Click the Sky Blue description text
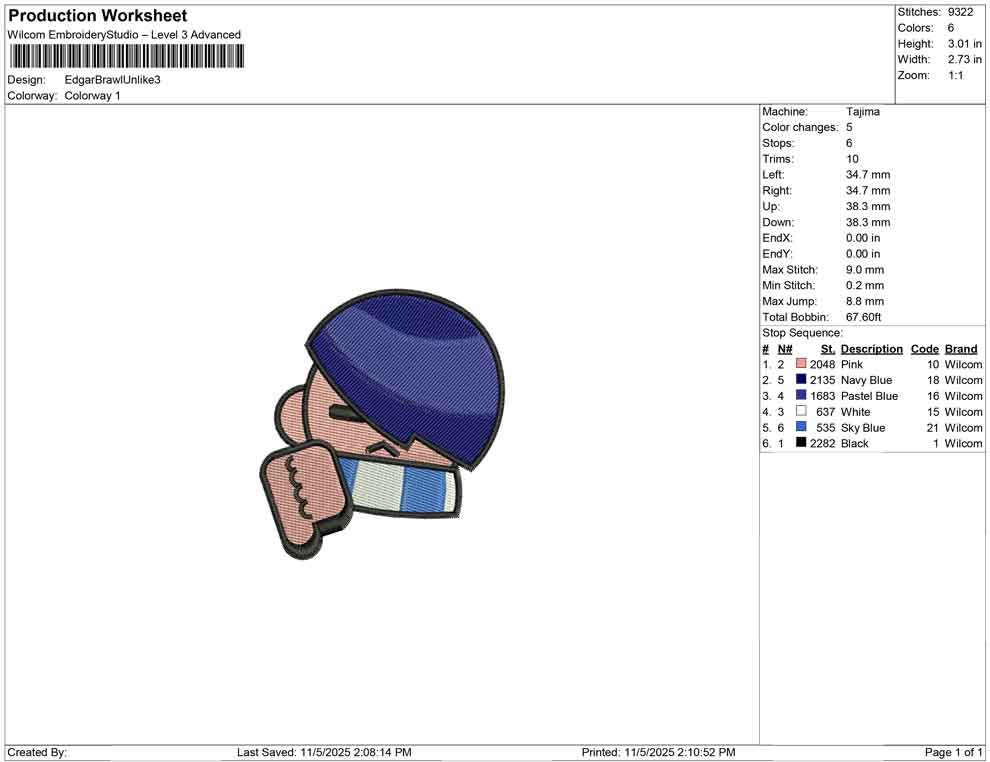The width and height of the screenshot is (990, 762). (x=863, y=427)
